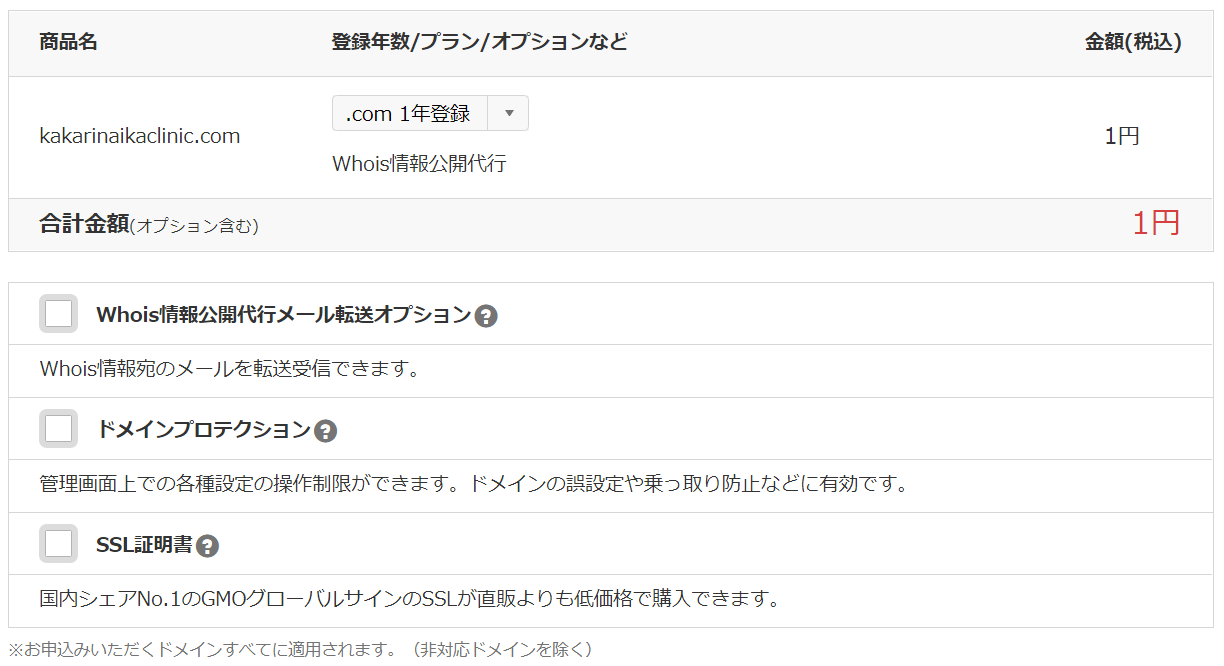
Task: Click question mark icon next to ドメインプロテクション
Action: pos(325,431)
